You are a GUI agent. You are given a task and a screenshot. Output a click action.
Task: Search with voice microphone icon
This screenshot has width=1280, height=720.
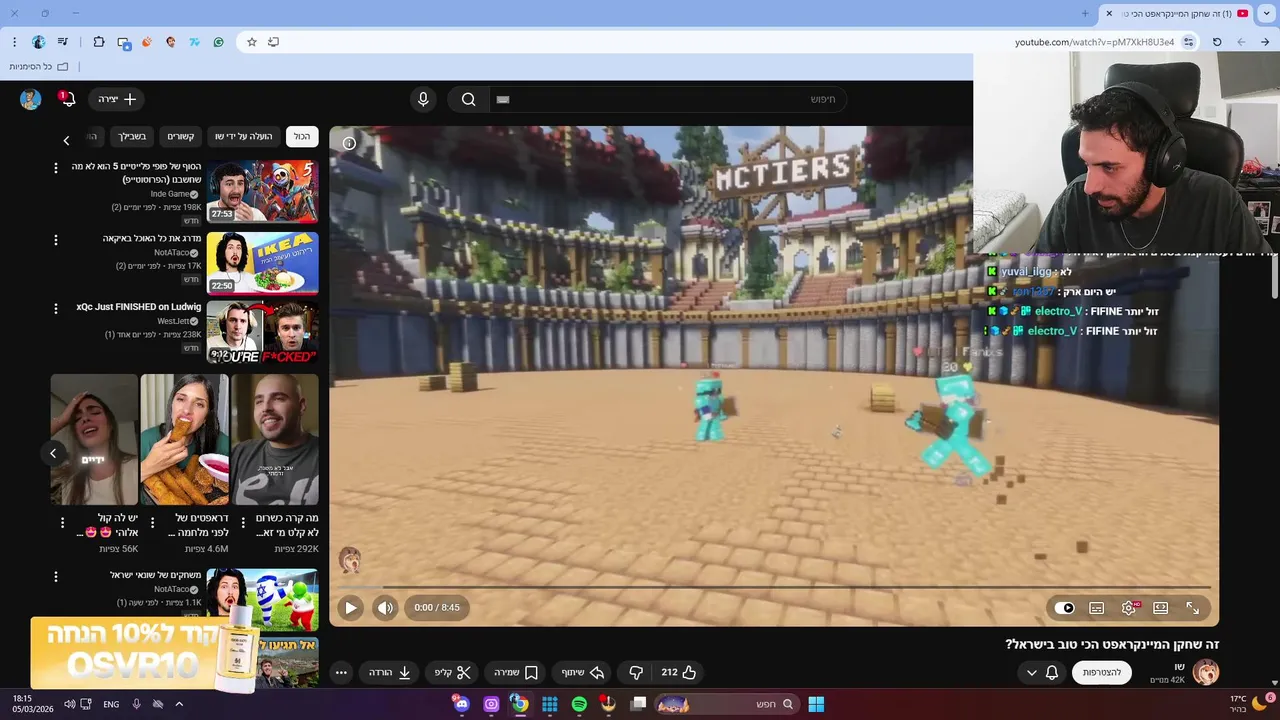[423, 99]
